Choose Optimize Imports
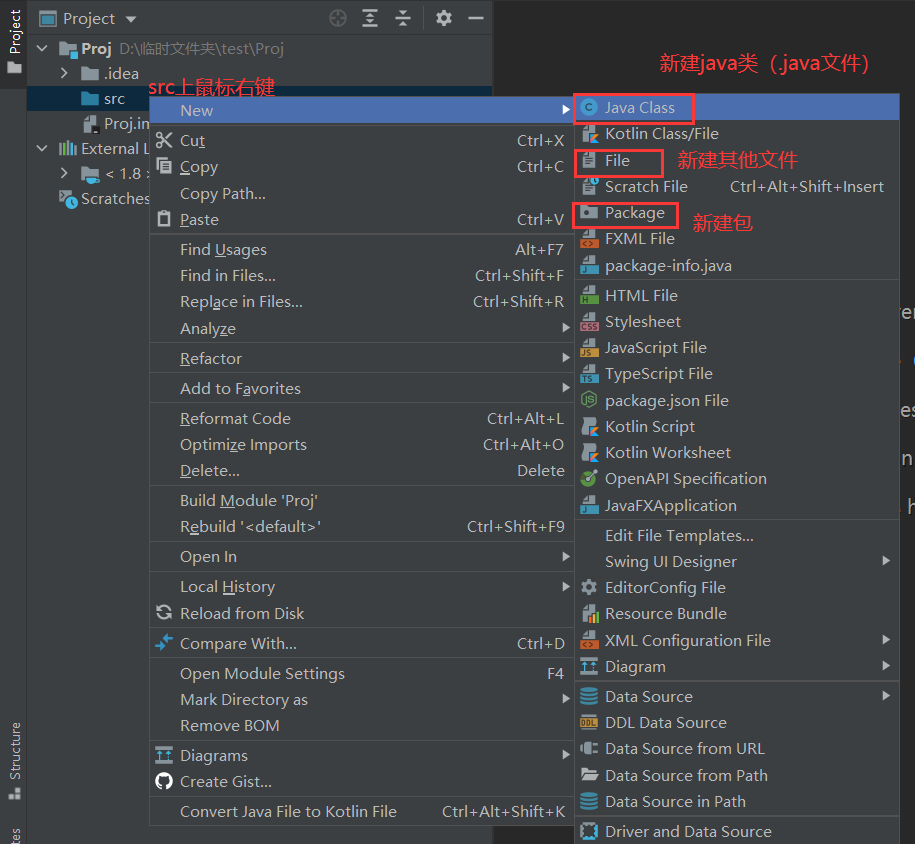The width and height of the screenshot is (915, 844). pyautogui.click(x=362, y=445)
